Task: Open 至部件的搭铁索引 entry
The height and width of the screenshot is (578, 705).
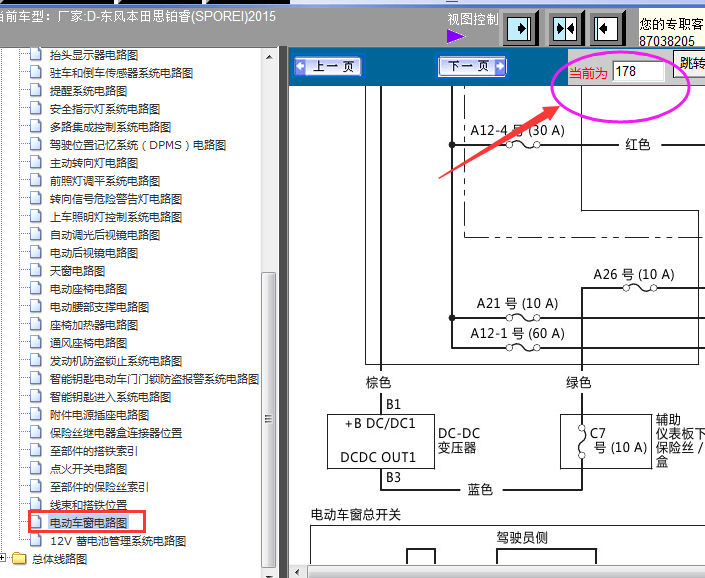Action: coord(94,451)
